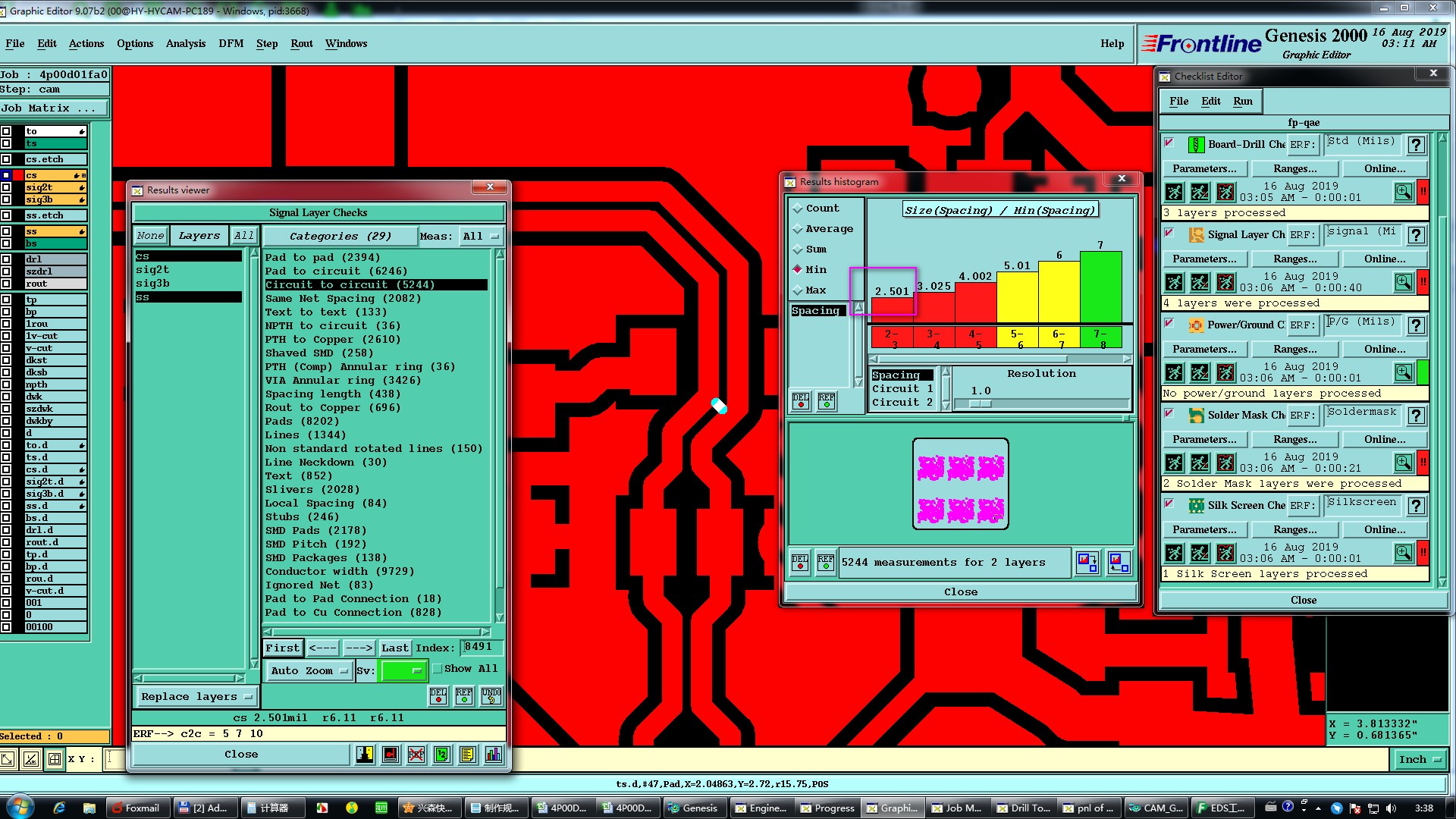Open Internet Explorer from the taskbar
The width and height of the screenshot is (1456, 819).
pos(59,808)
